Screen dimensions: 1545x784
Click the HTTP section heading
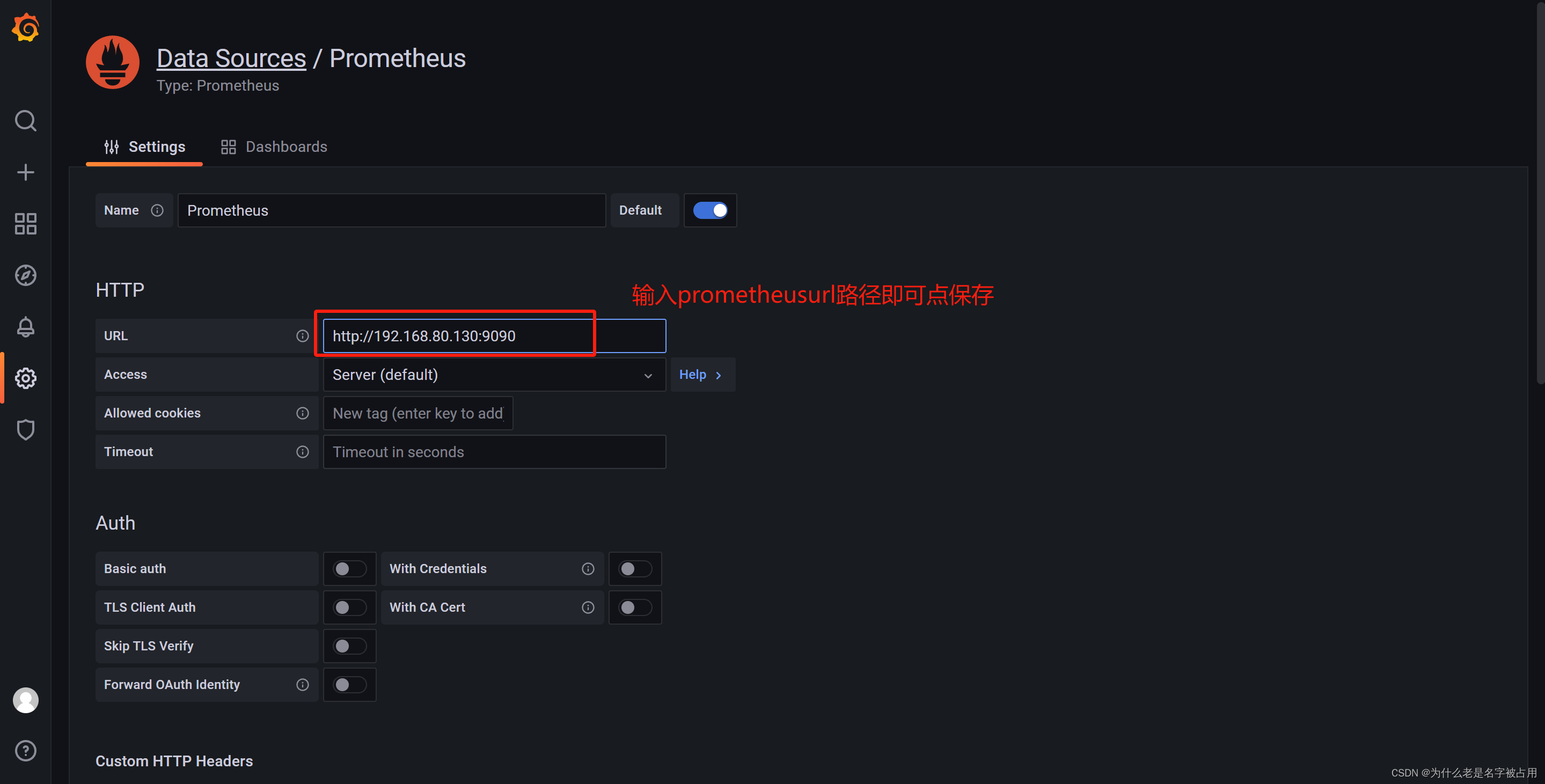(120, 290)
